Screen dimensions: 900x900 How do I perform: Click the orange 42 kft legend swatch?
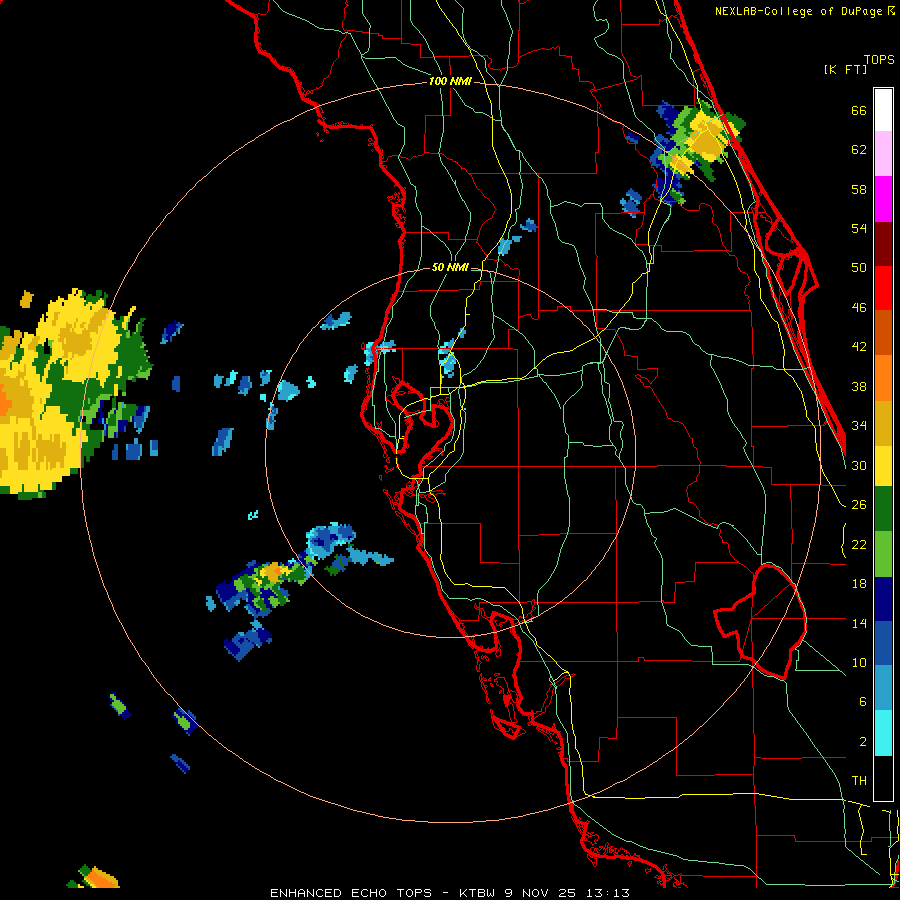point(883,378)
